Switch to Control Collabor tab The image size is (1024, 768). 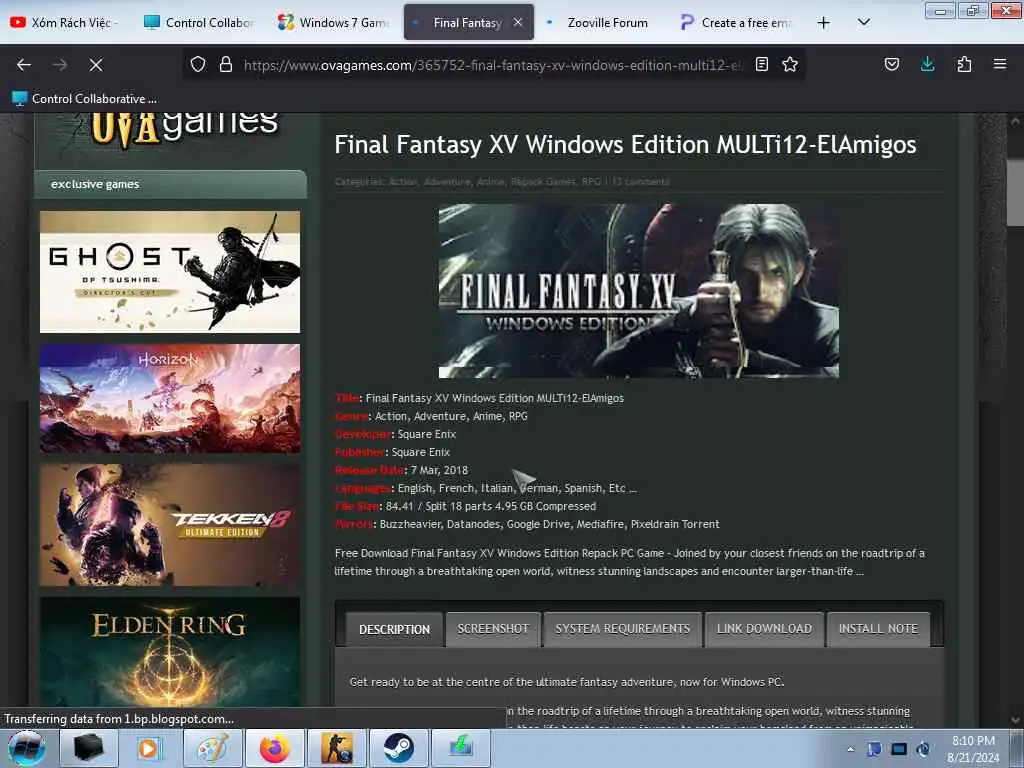(x=200, y=22)
